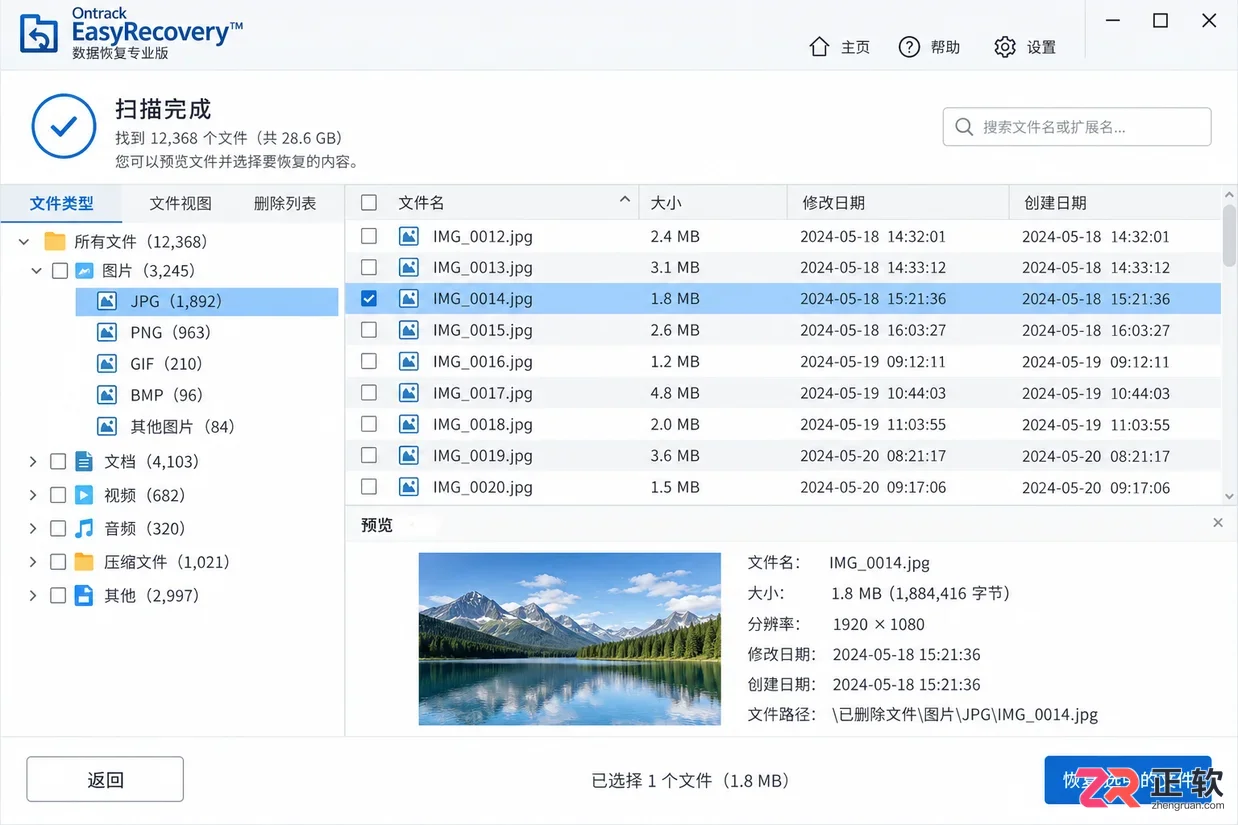Click the home (主页) house icon
Viewport: 1238px width, 825px height.
point(819,47)
